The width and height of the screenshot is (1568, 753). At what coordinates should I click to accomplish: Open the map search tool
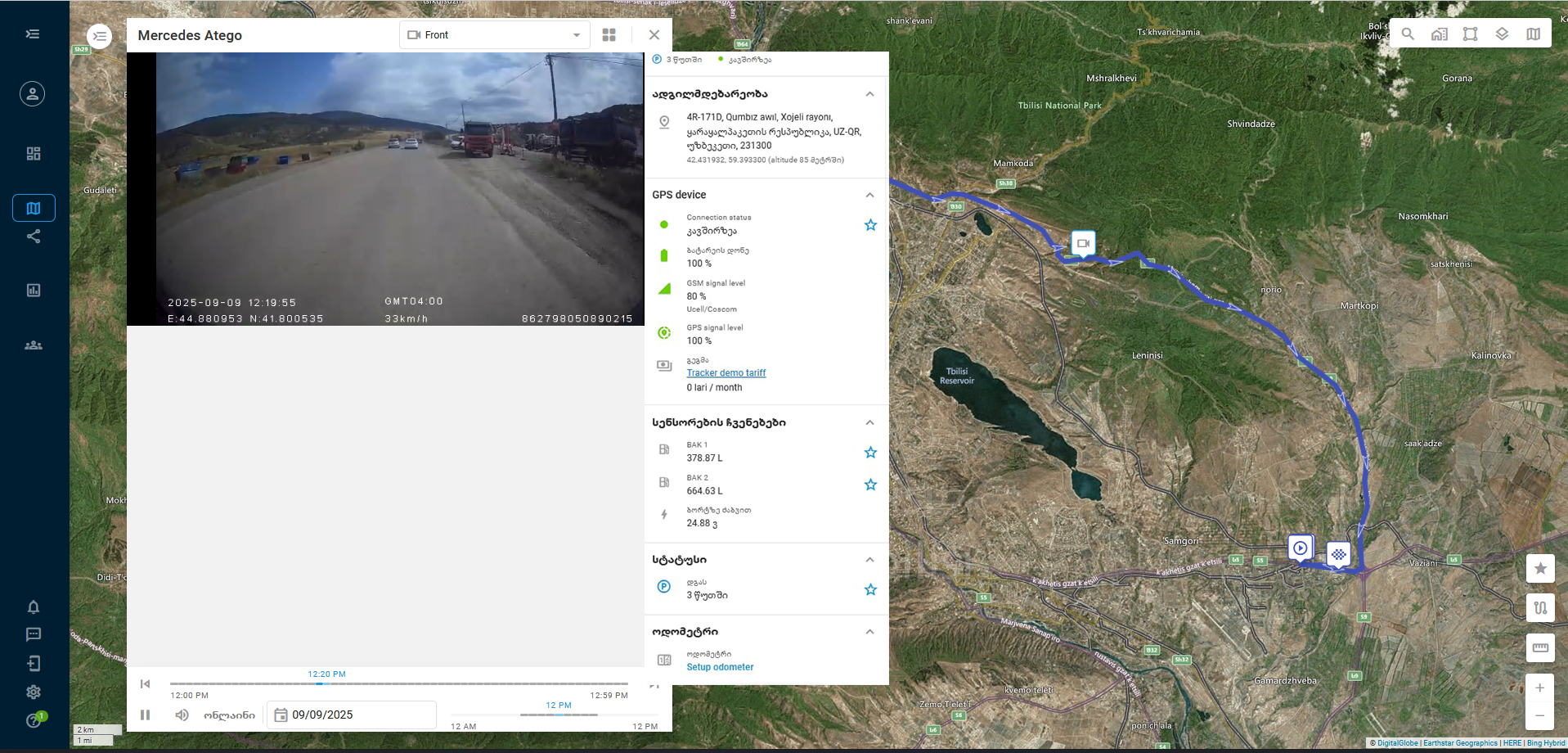click(x=1408, y=34)
